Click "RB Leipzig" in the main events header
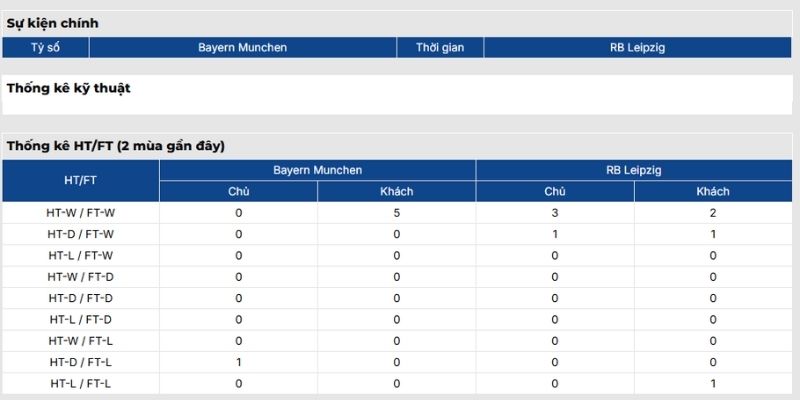The height and width of the screenshot is (400, 800). click(x=638, y=47)
